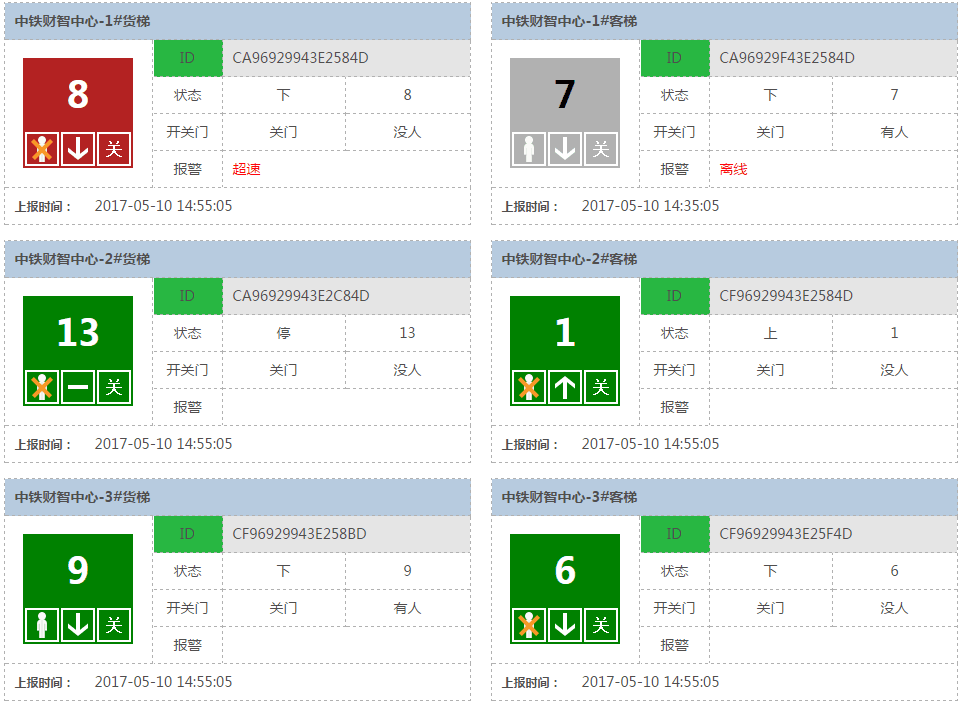Image resolution: width=963 pixels, height=706 pixels.
Task: Click the stopped dash icon in 2#货梯 tile
Action: [78, 387]
